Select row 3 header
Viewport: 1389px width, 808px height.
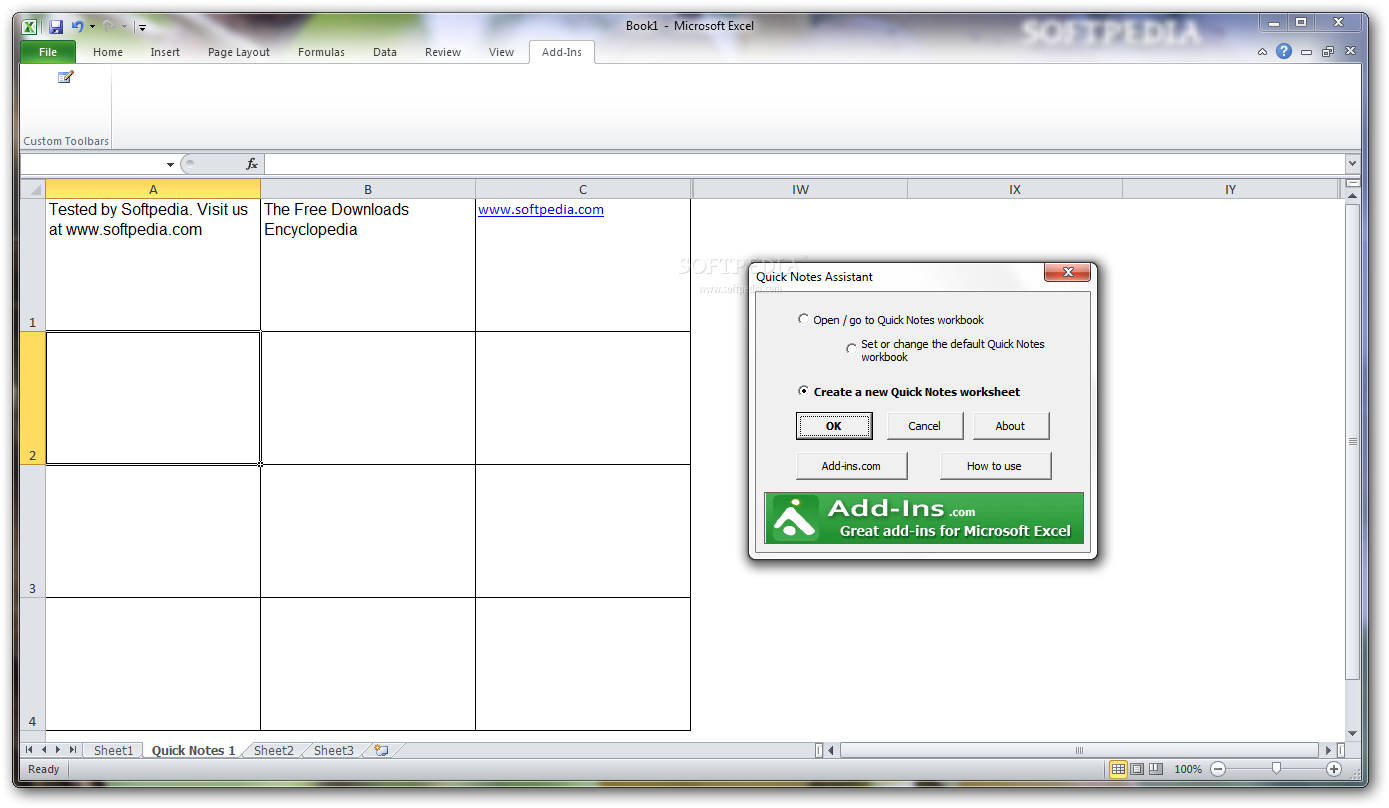coord(33,531)
